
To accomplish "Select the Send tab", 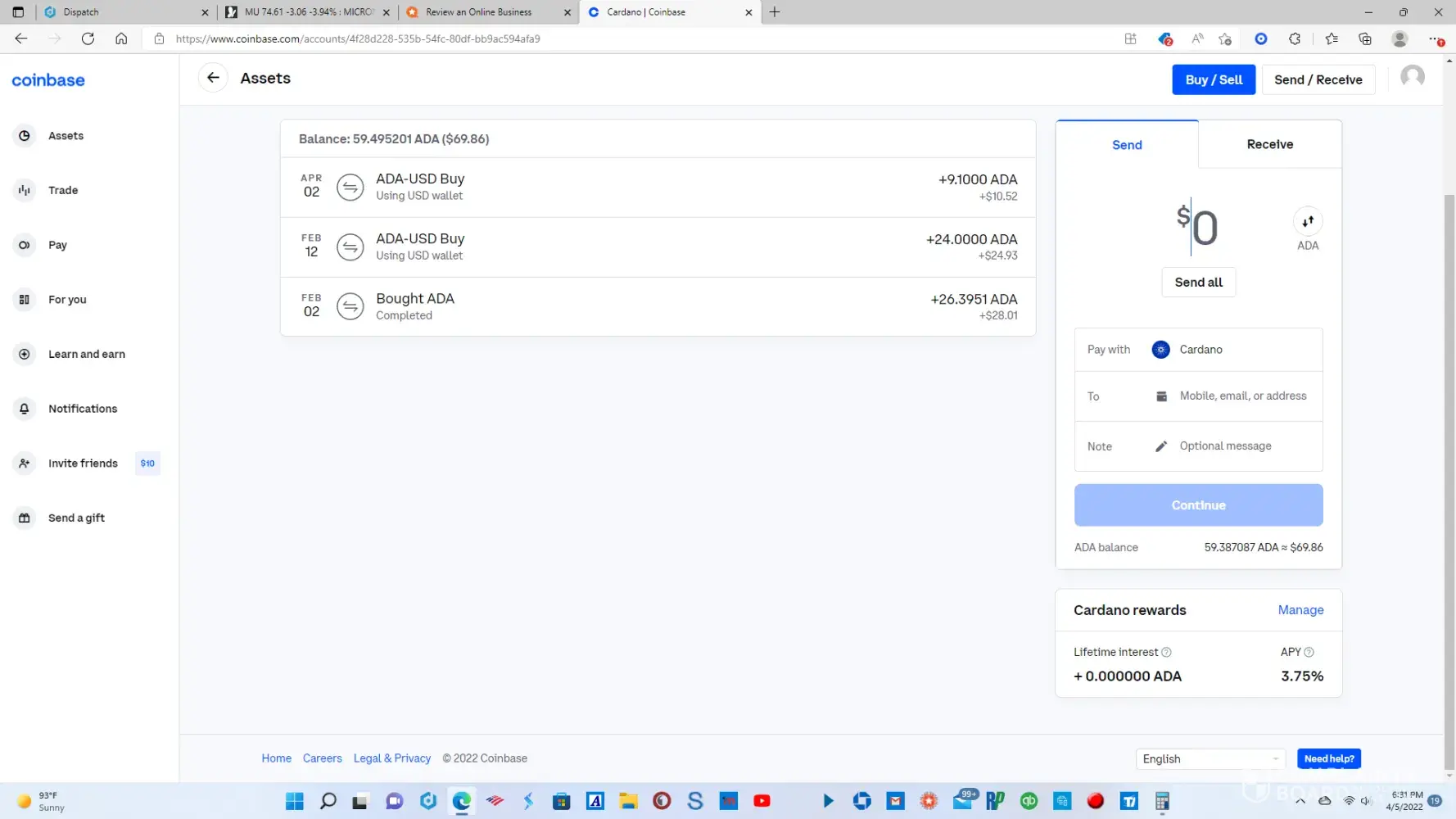I will tap(1127, 145).
